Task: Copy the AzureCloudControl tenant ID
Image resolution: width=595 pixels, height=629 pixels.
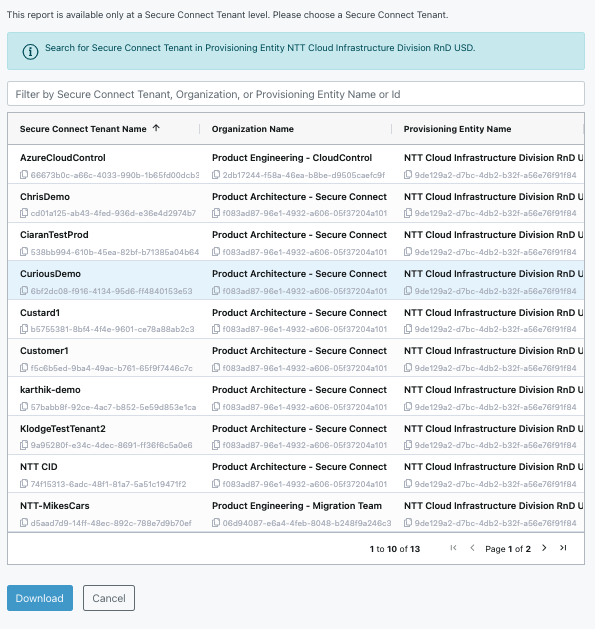Action: pyautogui.click(x=24, y=175)
